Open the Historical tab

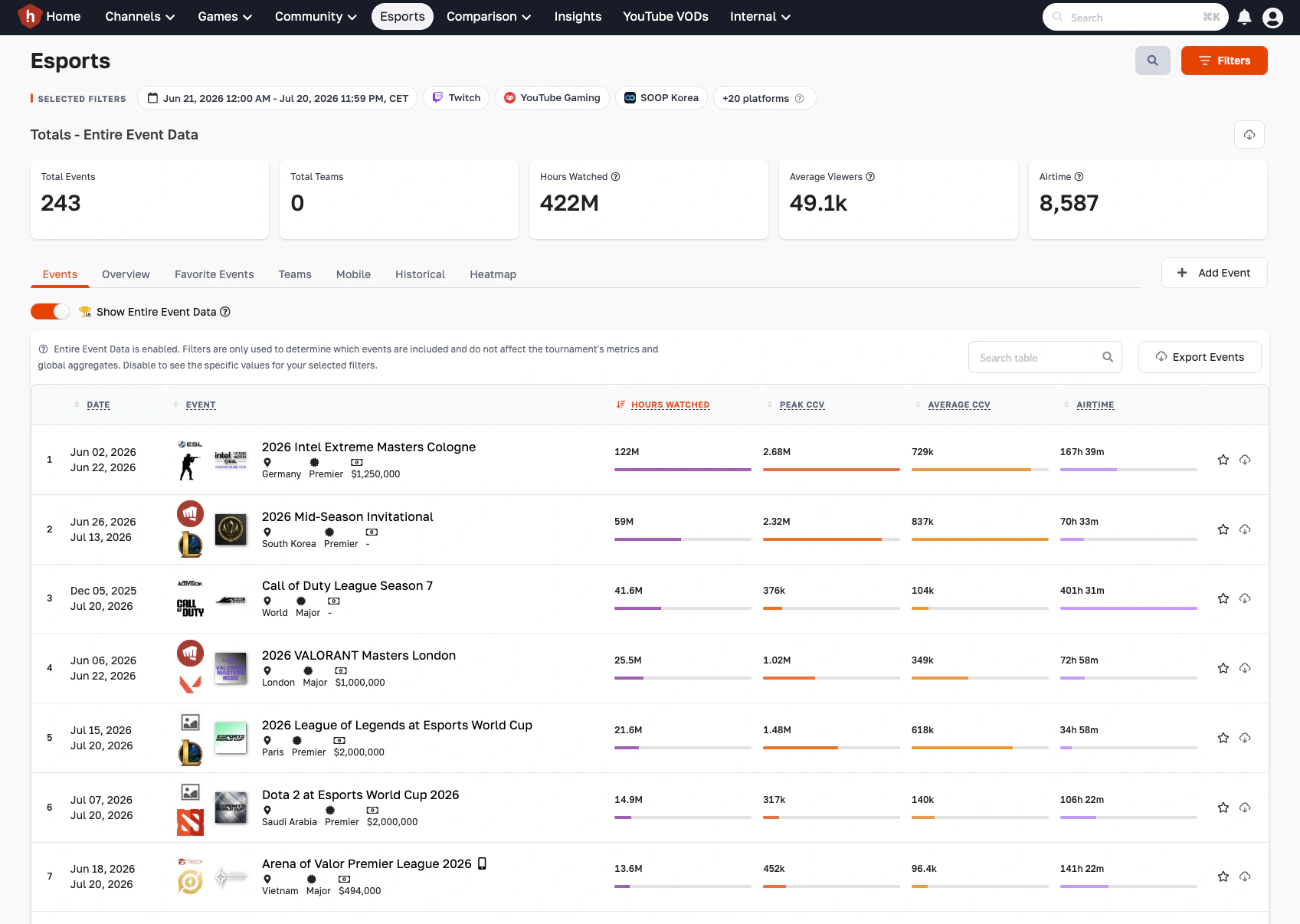[x=420, y=274]
